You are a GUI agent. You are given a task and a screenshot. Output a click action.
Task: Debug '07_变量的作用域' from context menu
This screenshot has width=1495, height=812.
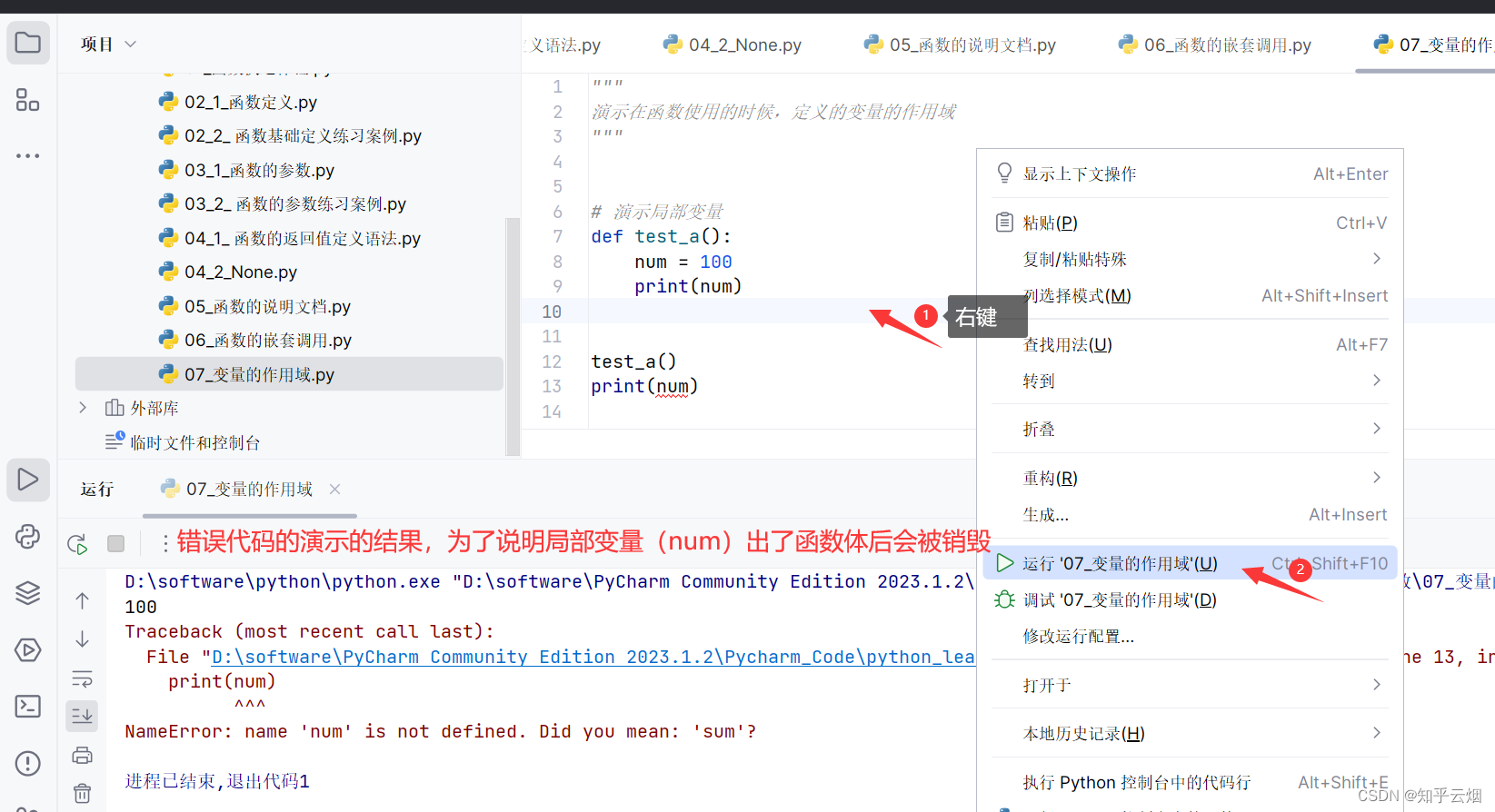(1190, 599)
